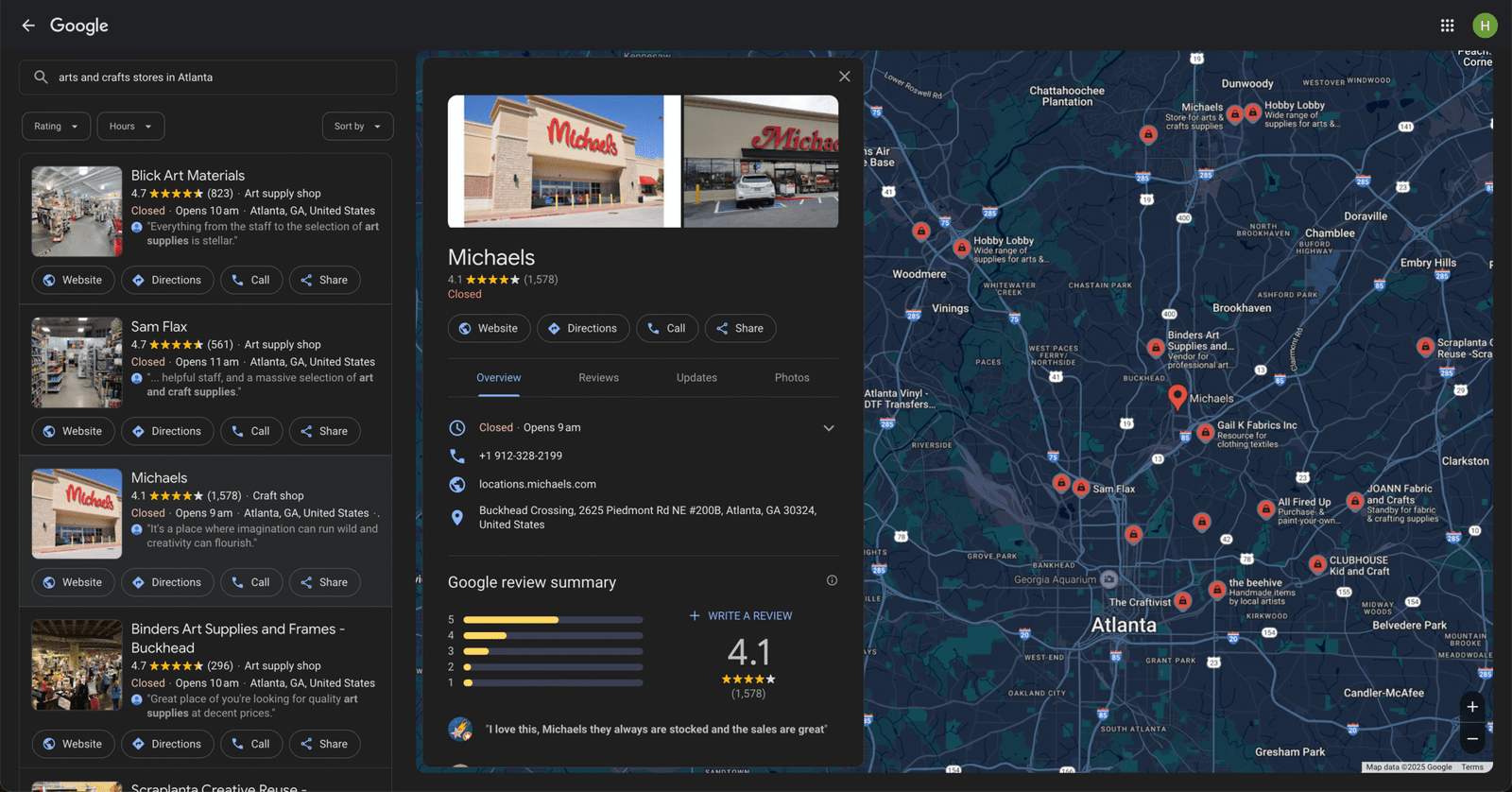
Task: Switch to the Reviews tab
Action: click(x=598, y=378)
